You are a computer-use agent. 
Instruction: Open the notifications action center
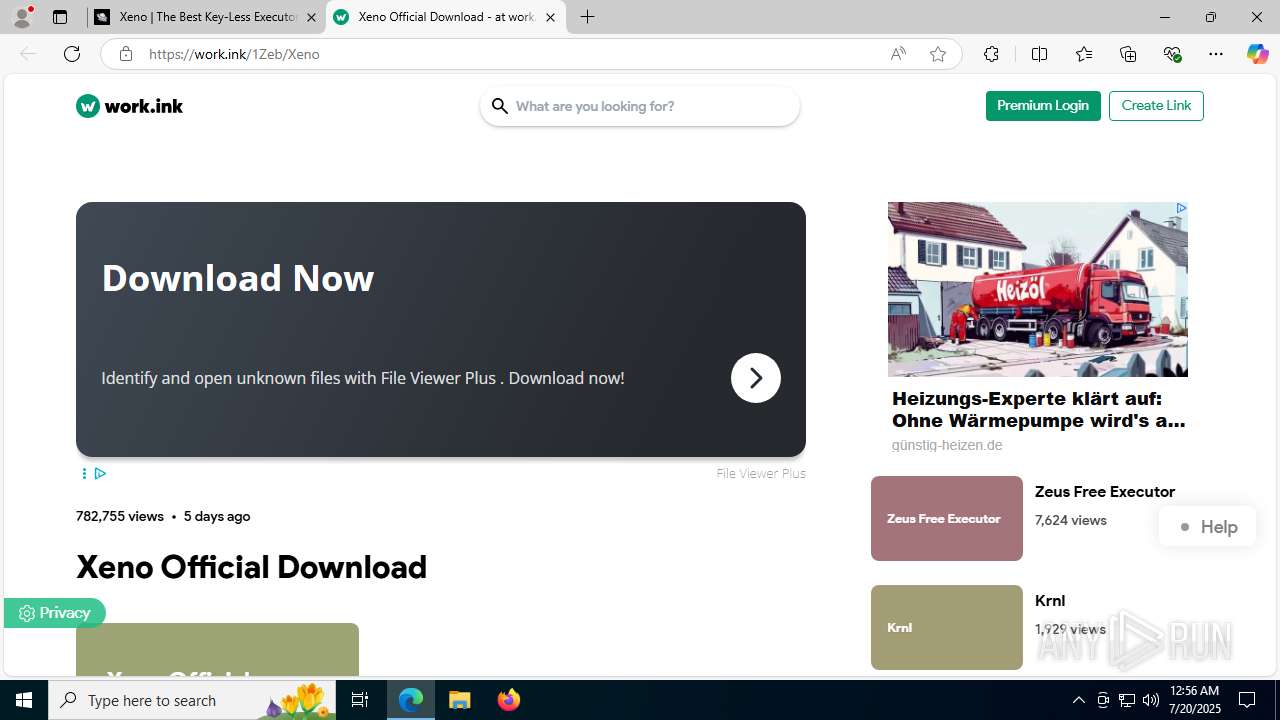[1247, 700]
